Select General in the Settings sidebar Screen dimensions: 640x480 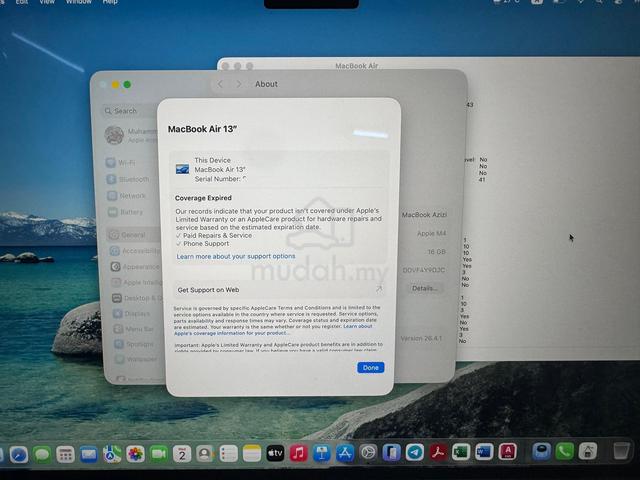tap(133, 235)
